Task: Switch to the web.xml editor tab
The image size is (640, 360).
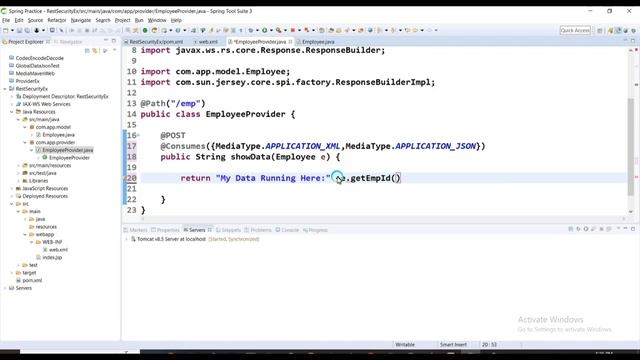Action: click(x=208, y=42)
